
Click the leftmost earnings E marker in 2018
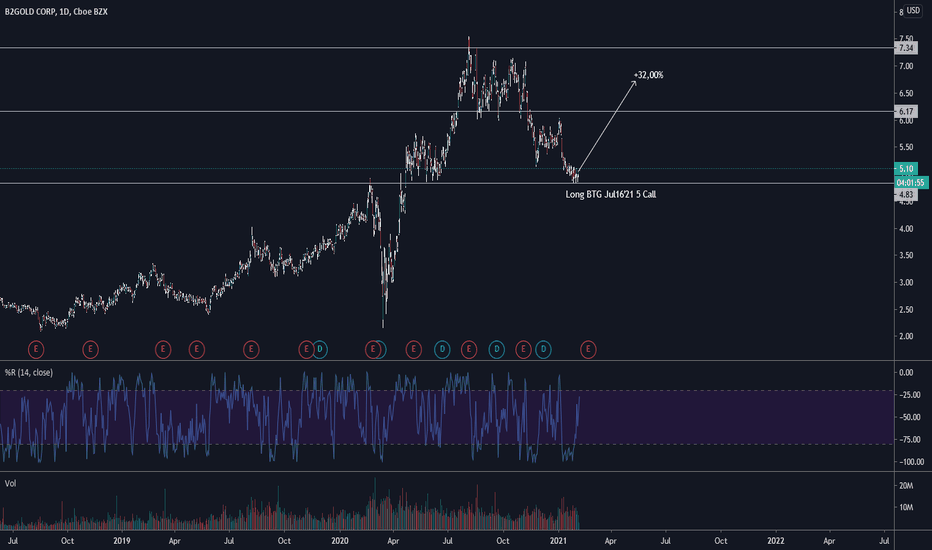(36, 350)
